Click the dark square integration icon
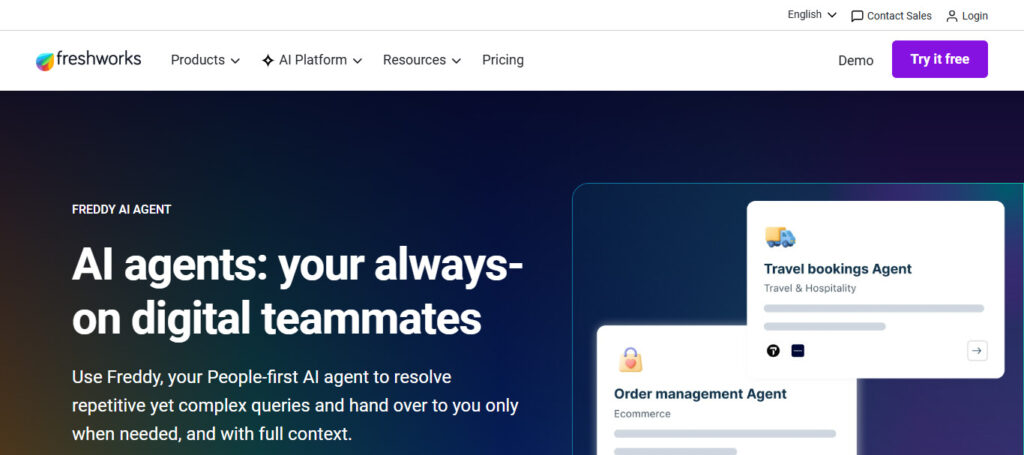 pyautogui.click(x=797, y=351)
